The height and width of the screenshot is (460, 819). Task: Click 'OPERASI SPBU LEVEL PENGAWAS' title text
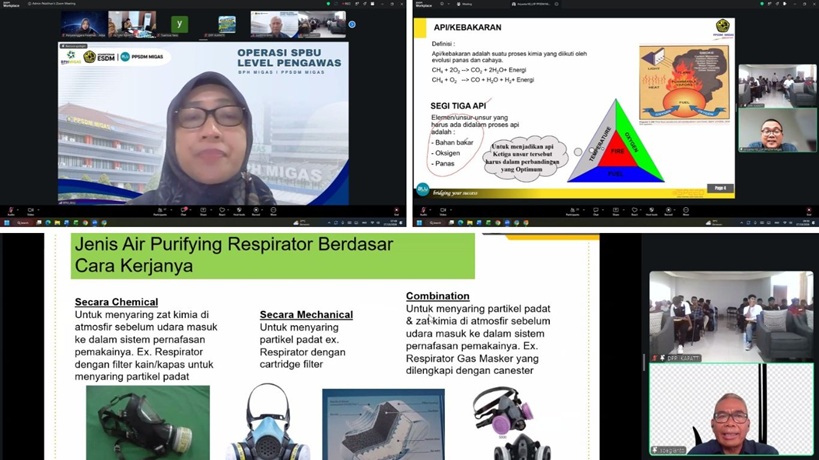tap(289, 57)
